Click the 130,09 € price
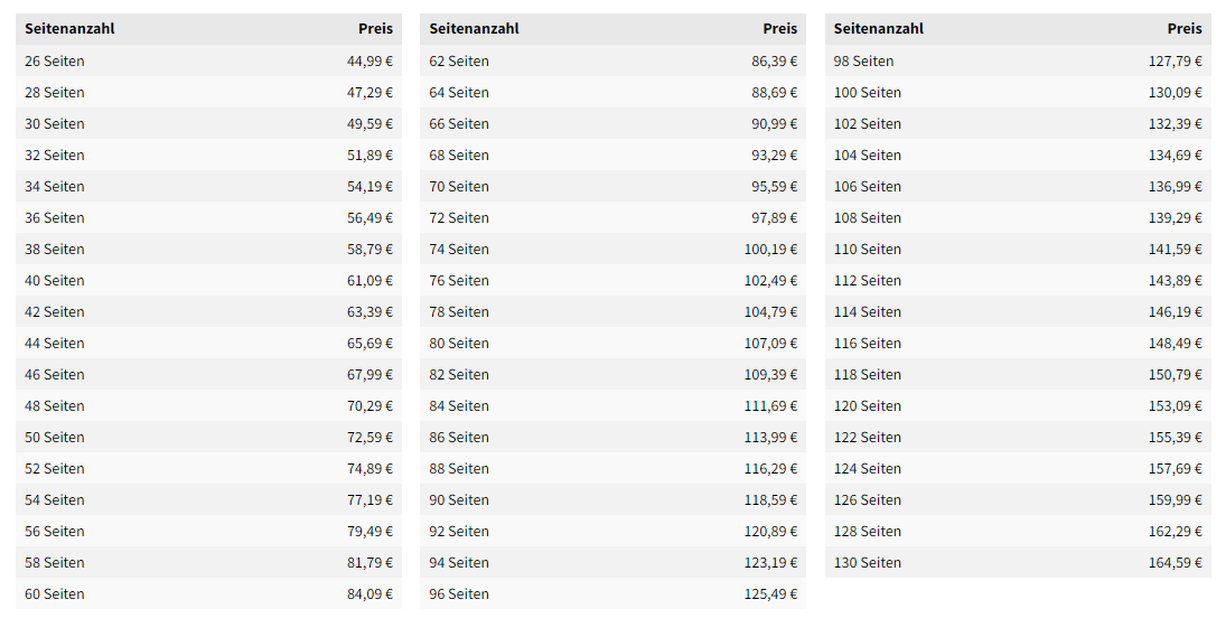This screenshot has height=637, width=1216. coord(1176,92)
